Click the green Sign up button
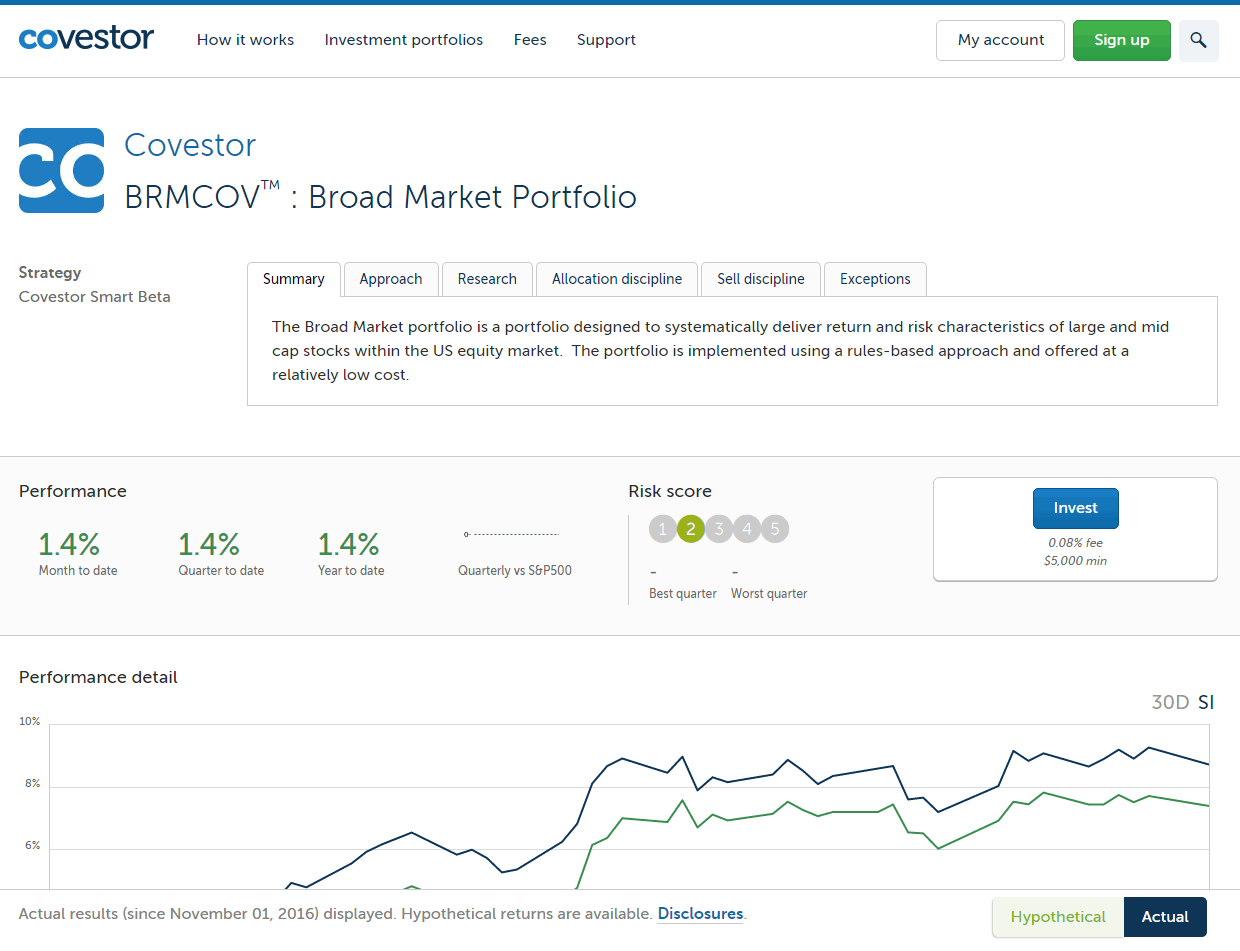 [x=1122, y=40]
